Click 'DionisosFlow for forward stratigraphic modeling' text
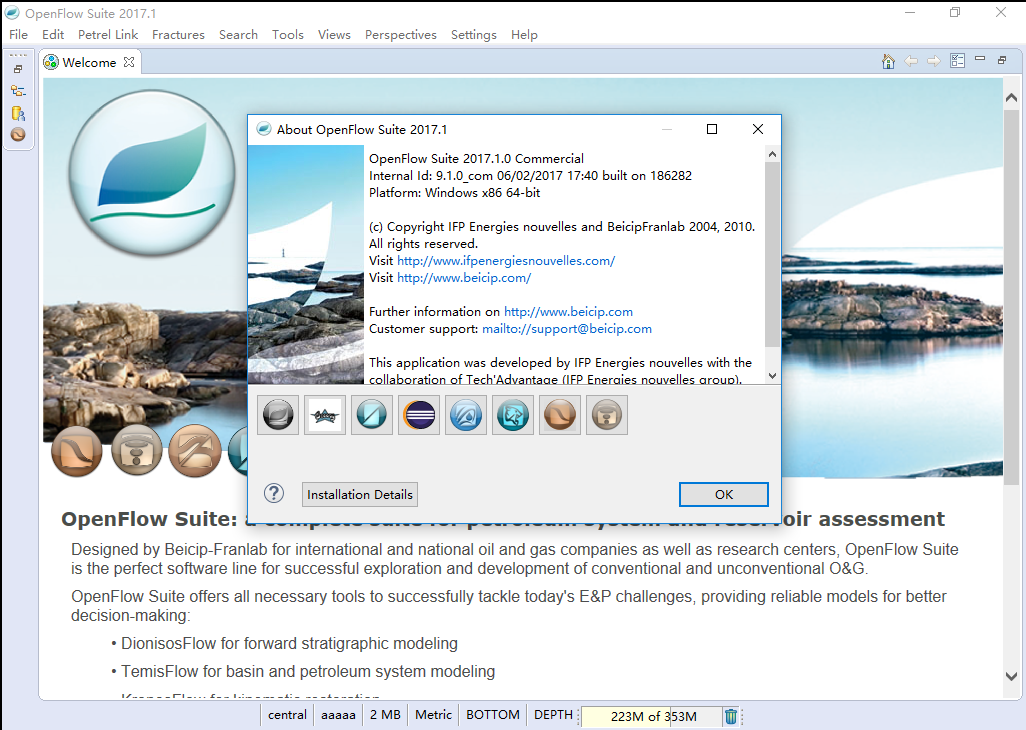This screenshot has height=730, width=1026. pyautogui.click(x=289, y=644)
